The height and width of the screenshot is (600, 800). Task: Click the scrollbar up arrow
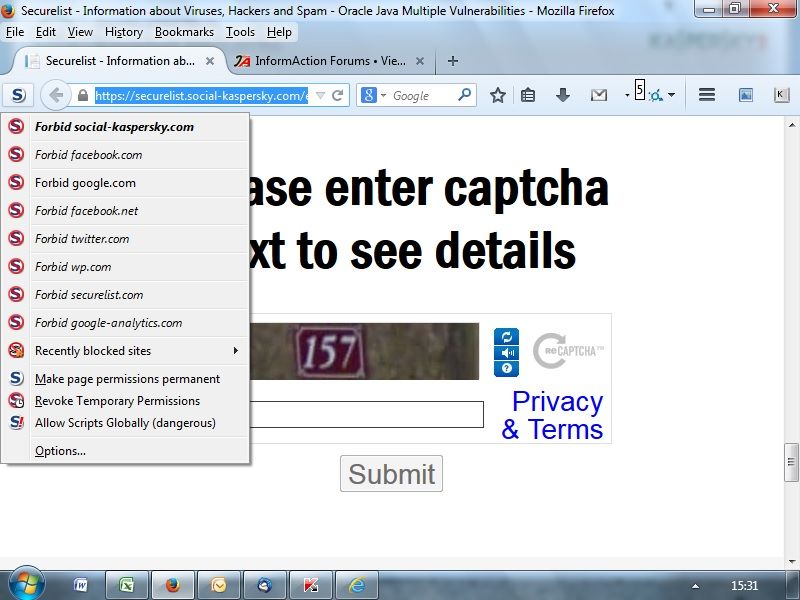tap(791, 124)
